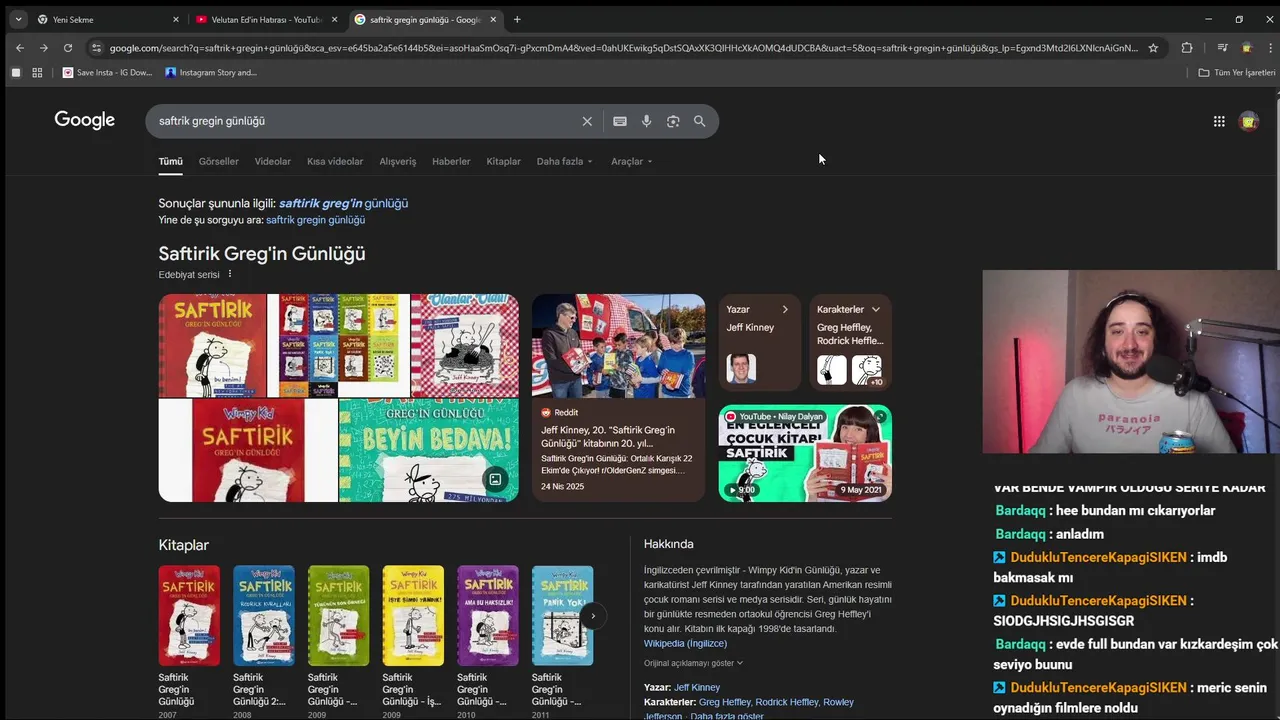Viewport: 1280px width, 720px height.
Task: Close the Yeni Sekme tab
Action: pyautogui.click(x=176, y=19)
